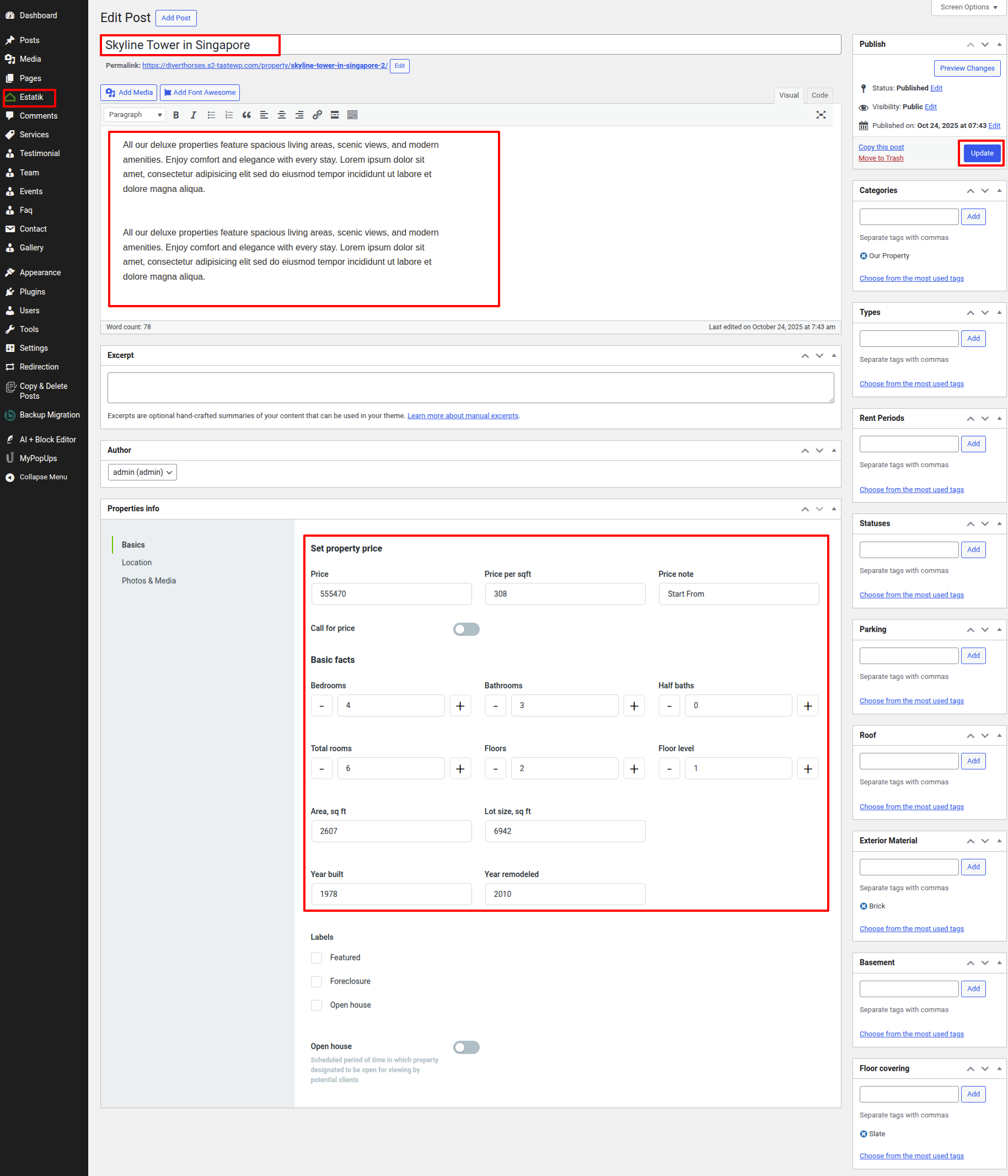Enter distraction-free fullscreen editor mode
Screen dimensions: 1008x1176
pyautogui.click(x=821, y=115)
